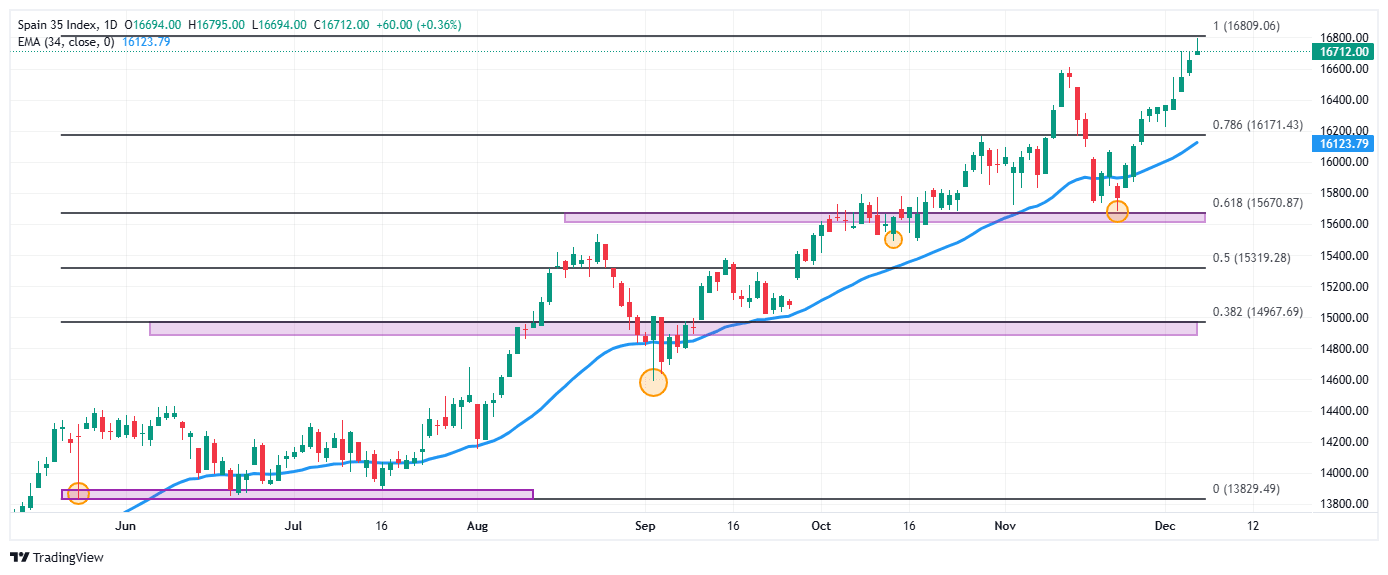Click the TradingView logo
This screenshot has height=575, width=1388.
tap(57, 557)
